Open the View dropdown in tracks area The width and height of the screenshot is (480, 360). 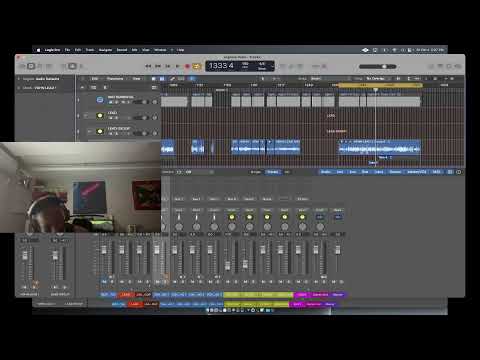137,79
